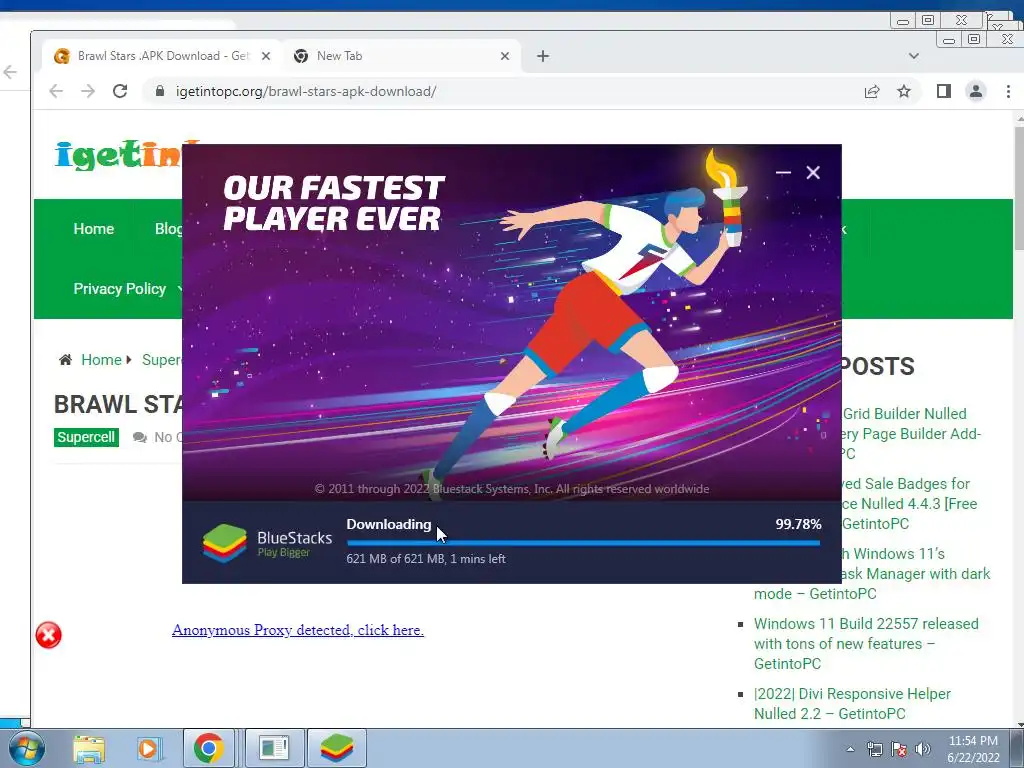Click the address bar URL field

pyautogui.click(x=509, y=91)
